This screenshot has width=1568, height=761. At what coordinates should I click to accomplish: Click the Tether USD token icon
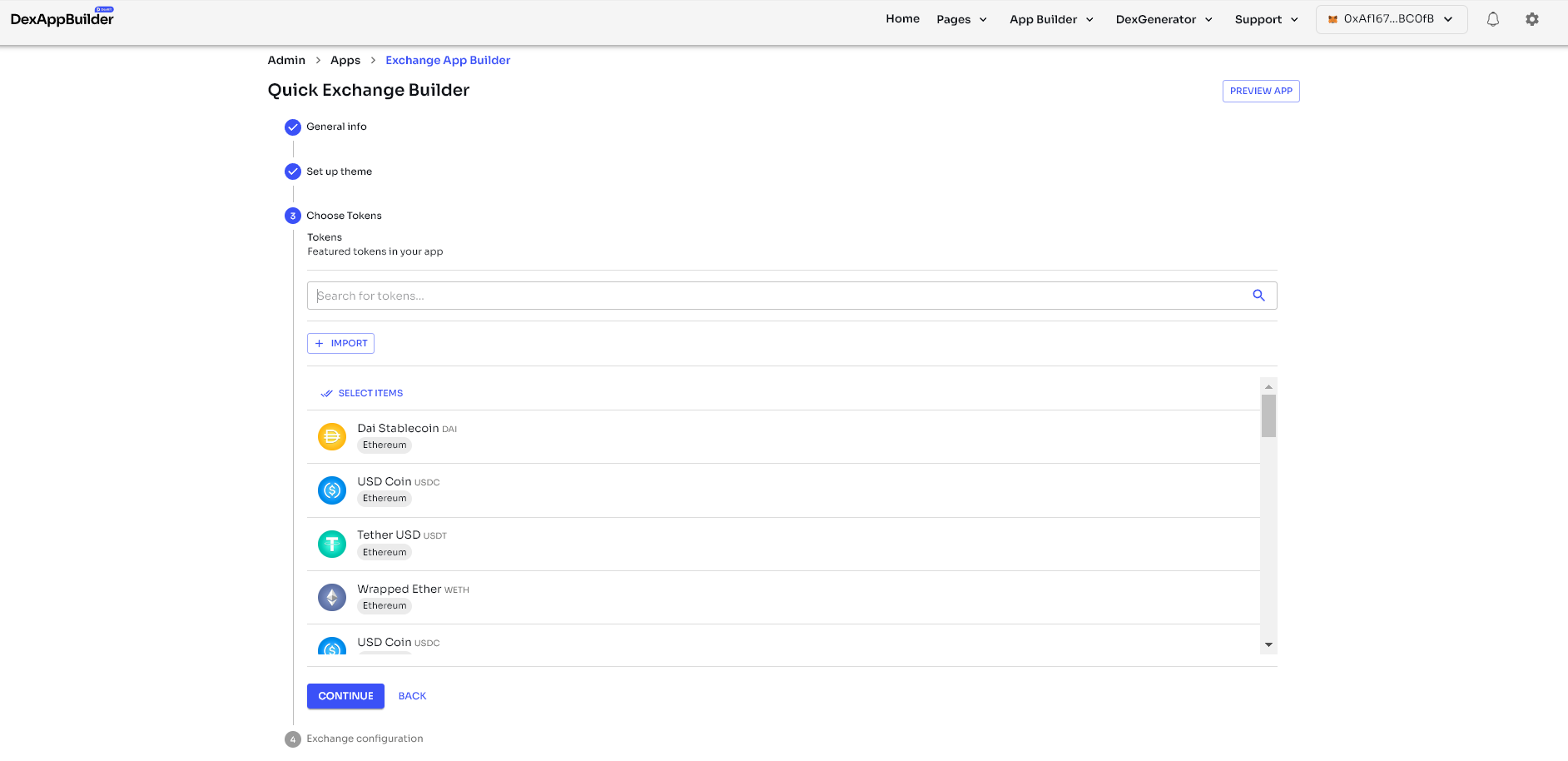pos(332,544)
